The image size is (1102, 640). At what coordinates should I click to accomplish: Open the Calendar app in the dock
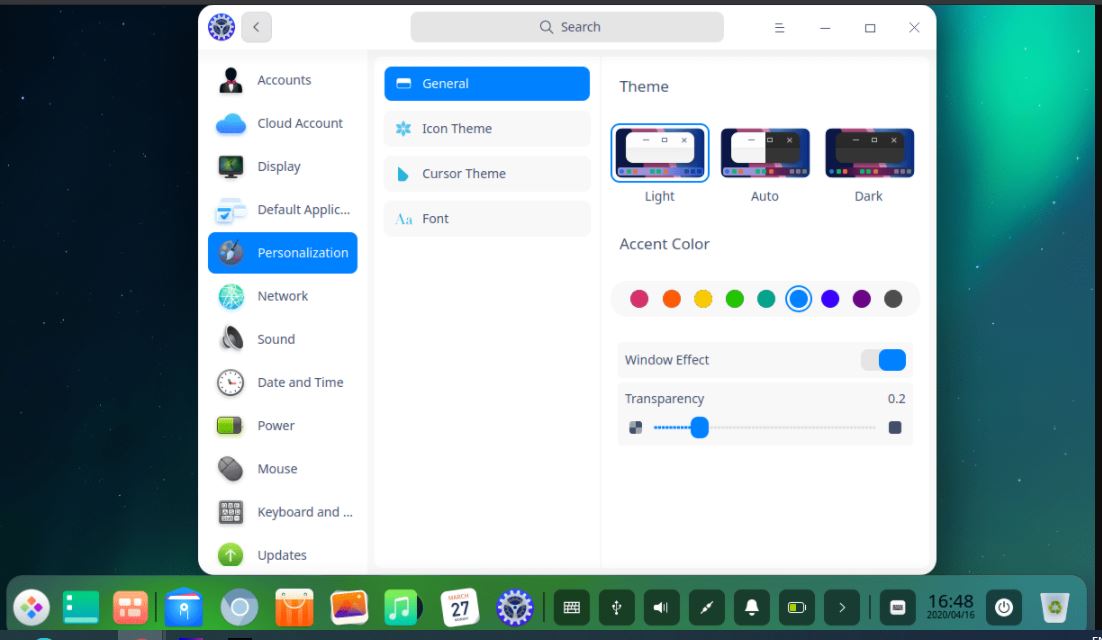pyautogui.click(x=460, y=607)
